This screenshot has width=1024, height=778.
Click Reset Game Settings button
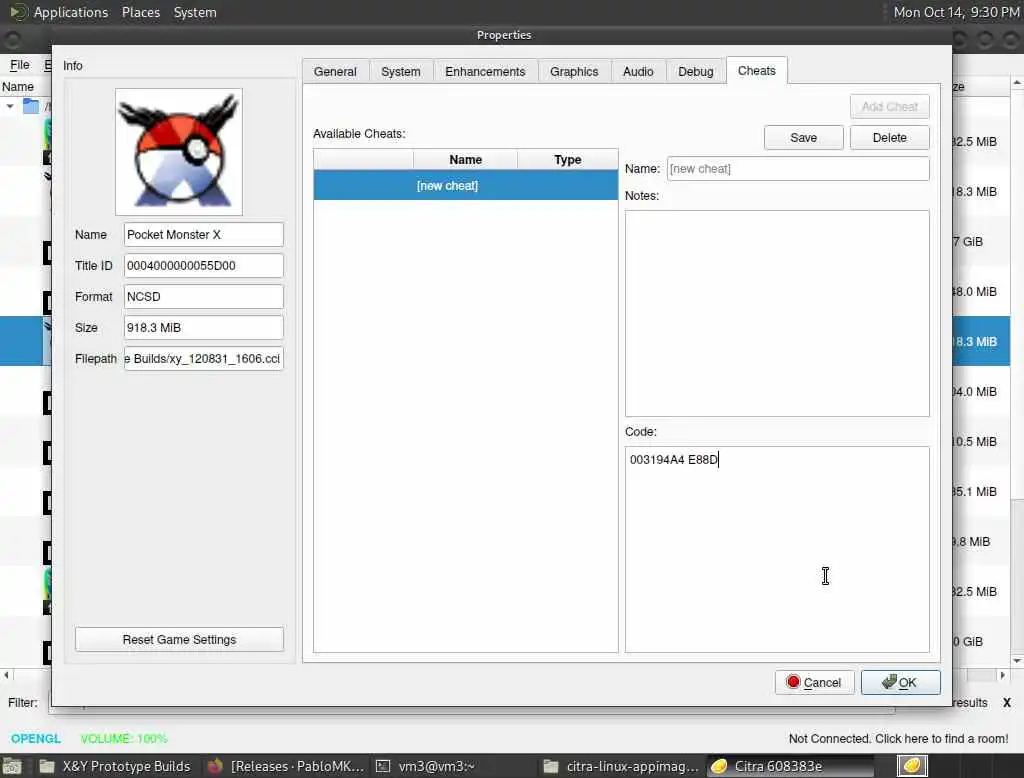pyautogui.click(x=180, y=640)
